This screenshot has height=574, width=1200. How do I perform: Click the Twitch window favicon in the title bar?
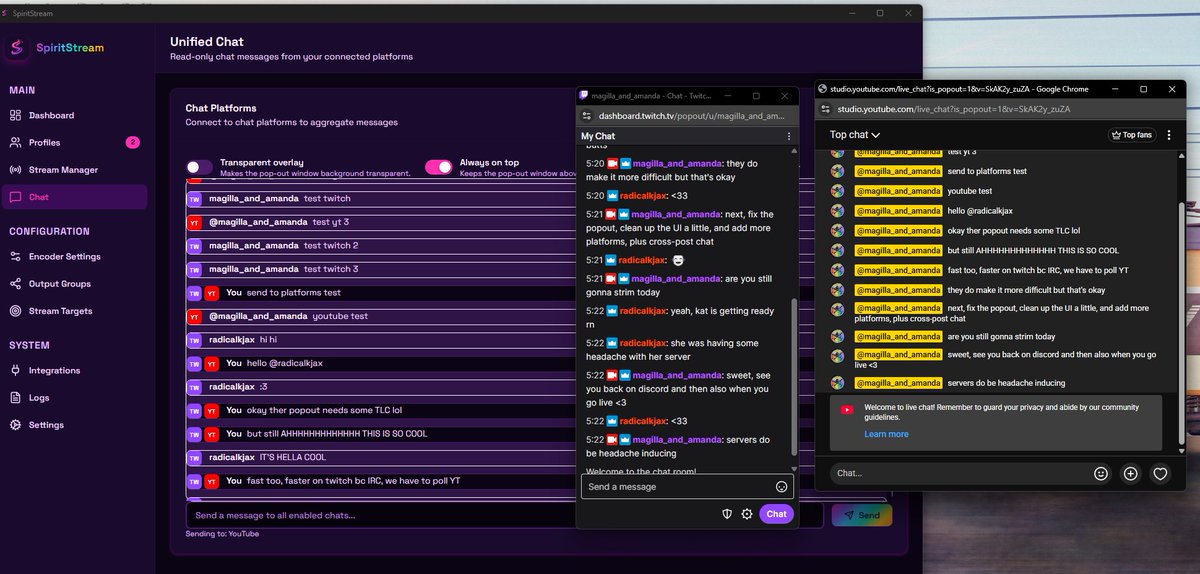[x=584, y=96]
